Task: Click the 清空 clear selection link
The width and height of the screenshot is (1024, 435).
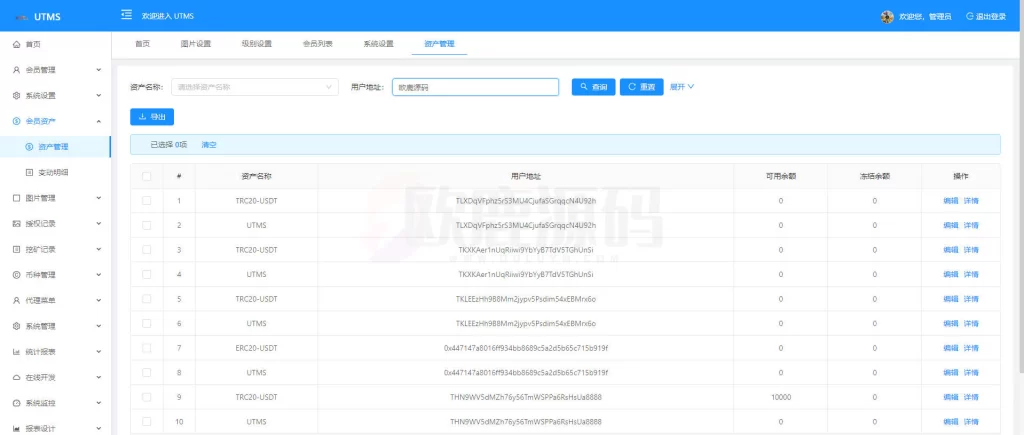Action: point(209,145)
